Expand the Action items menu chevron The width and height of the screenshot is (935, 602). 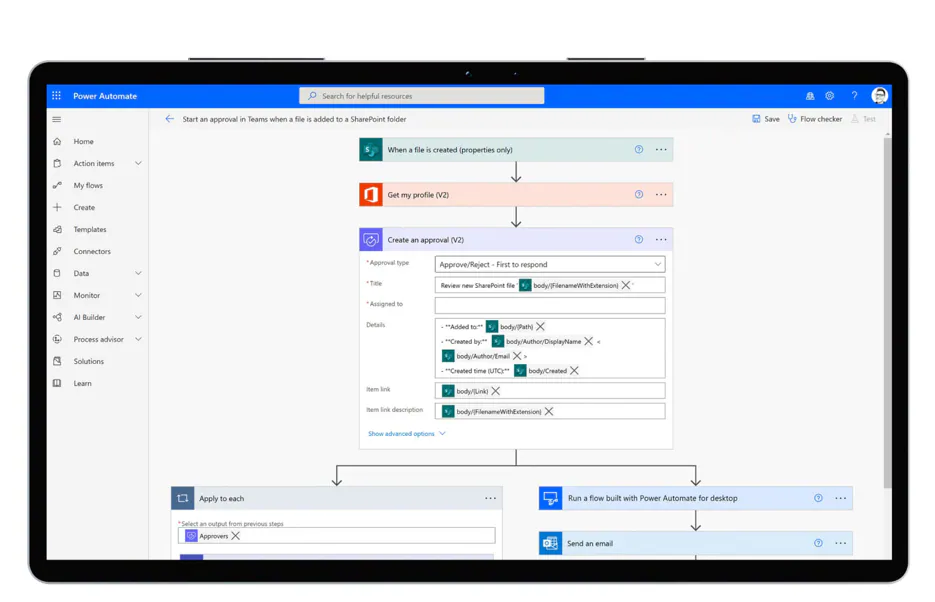(138, 163)
